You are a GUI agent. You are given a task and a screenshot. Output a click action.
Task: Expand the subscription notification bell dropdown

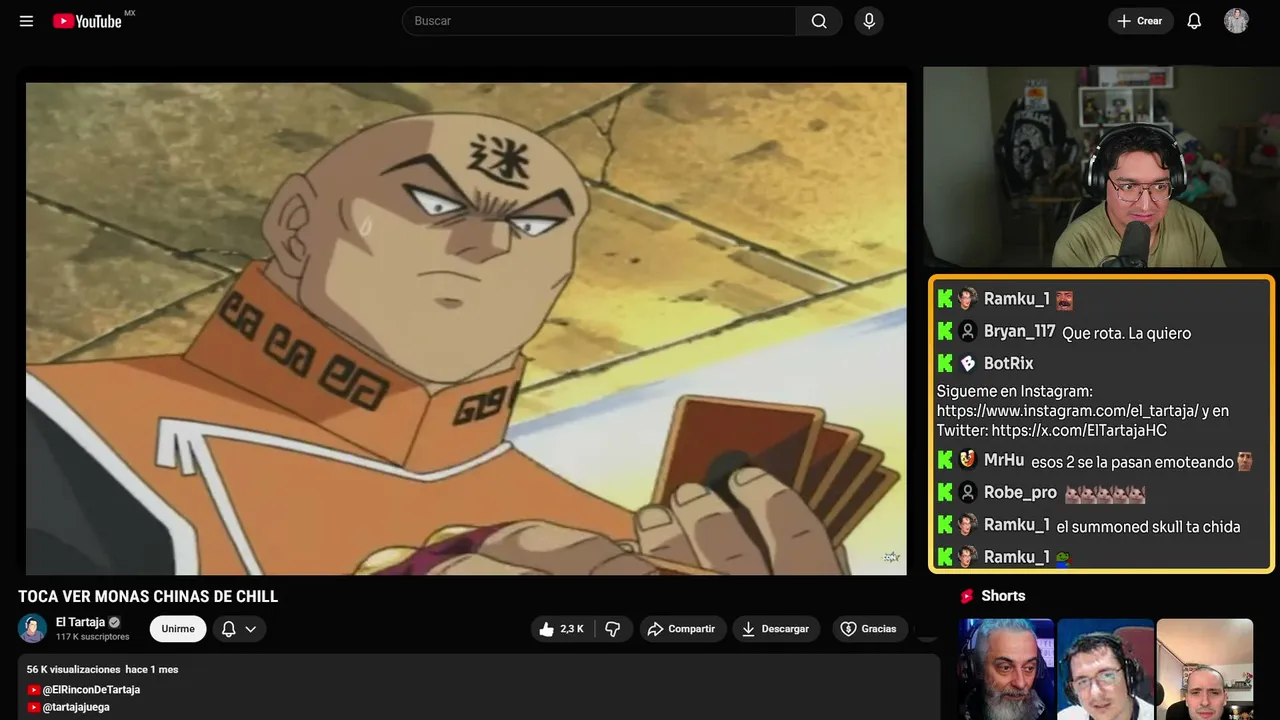tap(239, 629)
